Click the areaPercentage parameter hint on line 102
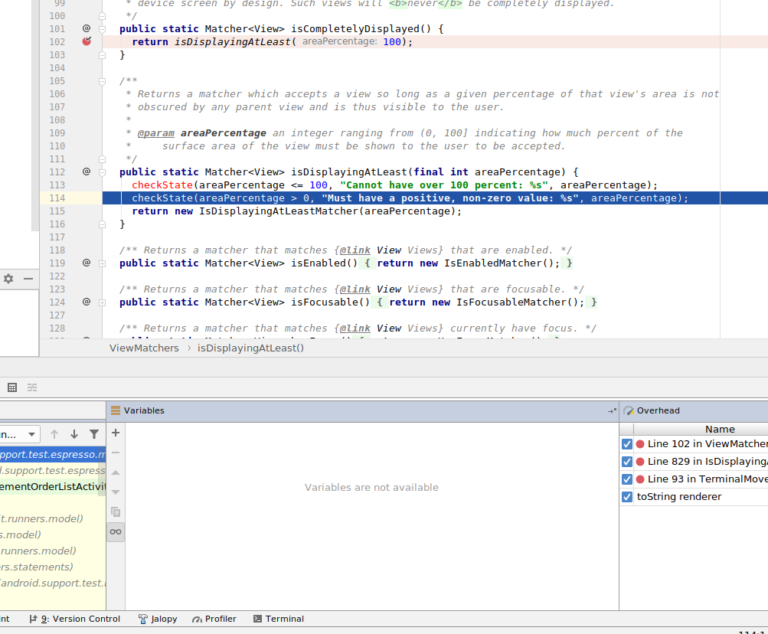This screenshot has height=634, width=768. (x=339, y=42)
